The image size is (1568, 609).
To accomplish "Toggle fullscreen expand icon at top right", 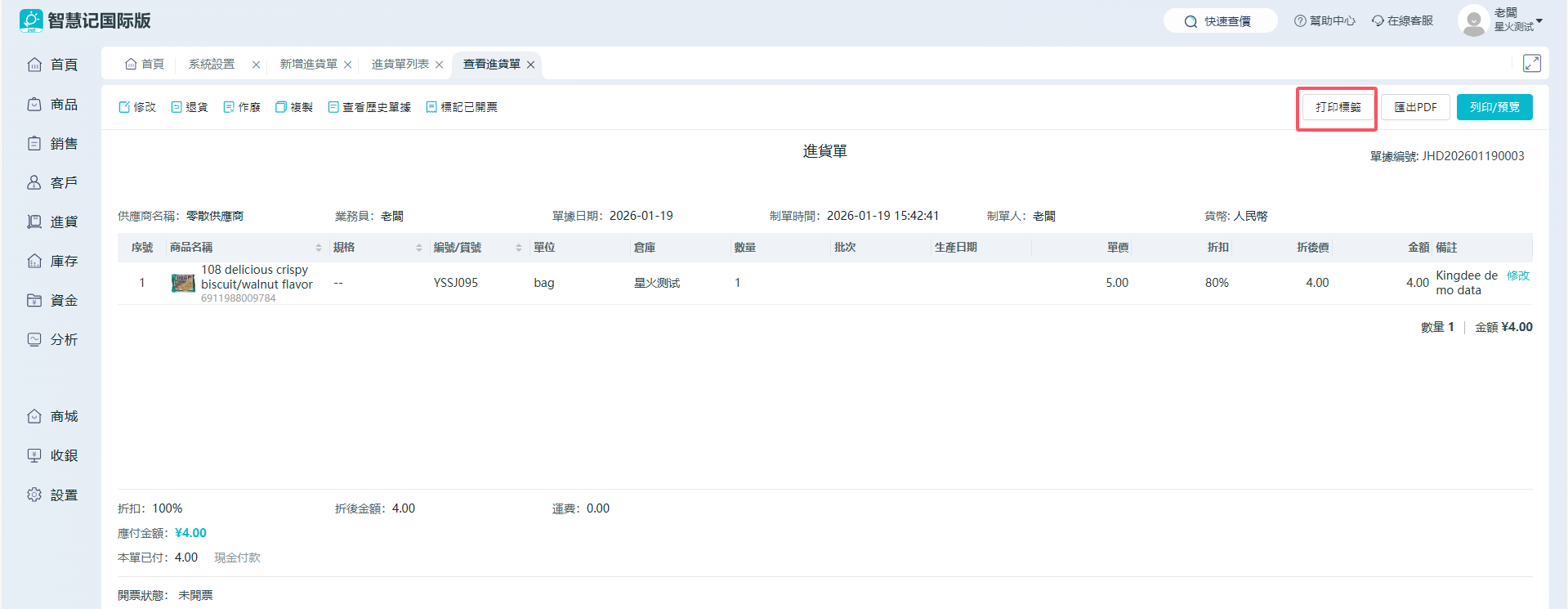I will (1531, 64).
